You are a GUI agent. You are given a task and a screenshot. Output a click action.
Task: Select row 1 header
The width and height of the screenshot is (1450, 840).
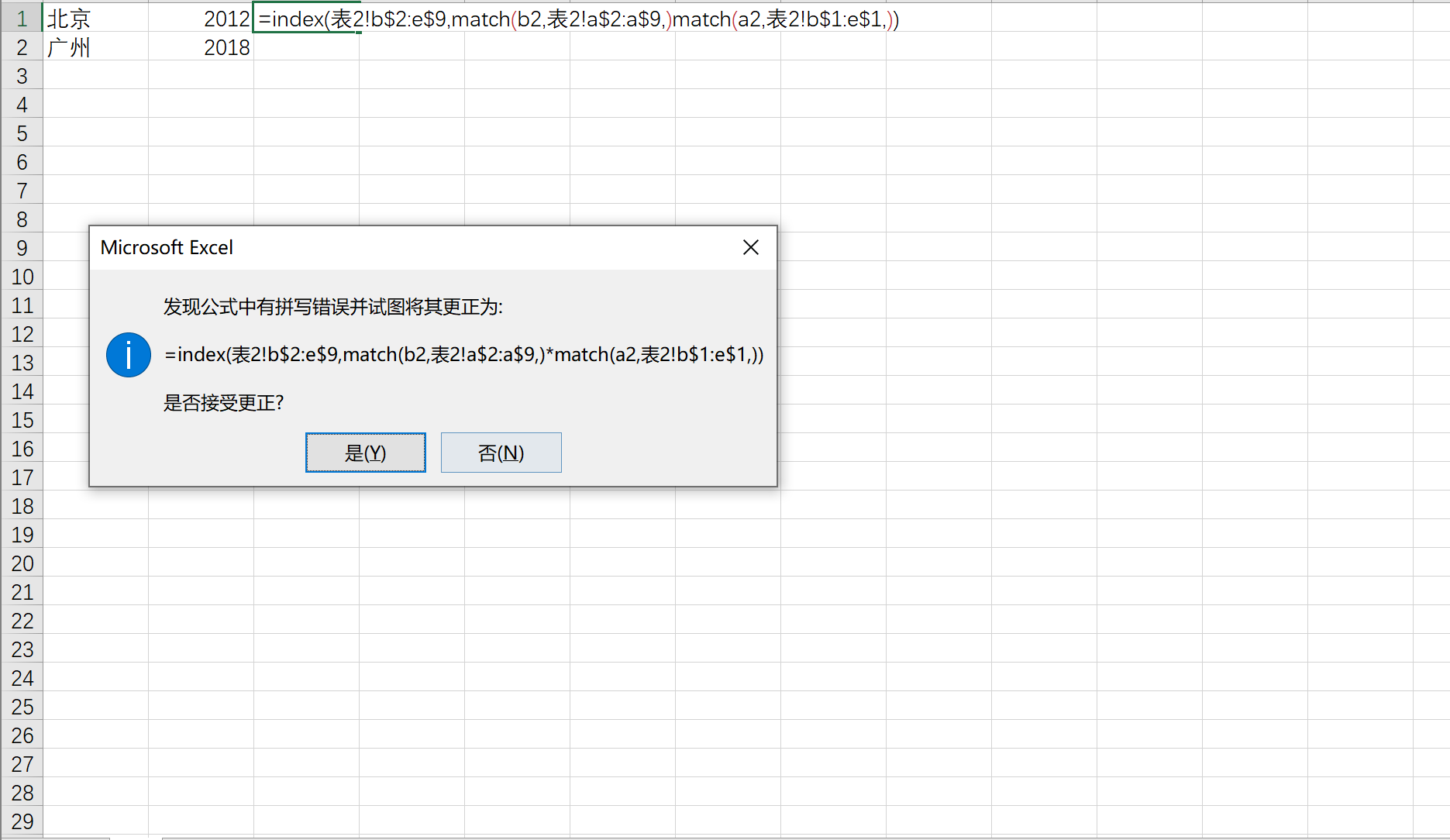tap(22, 19)
